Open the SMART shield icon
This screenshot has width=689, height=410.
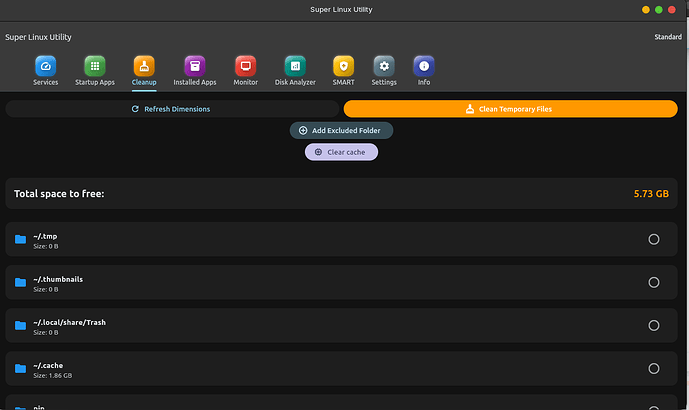pyautogui.click(x=343, y=66)
